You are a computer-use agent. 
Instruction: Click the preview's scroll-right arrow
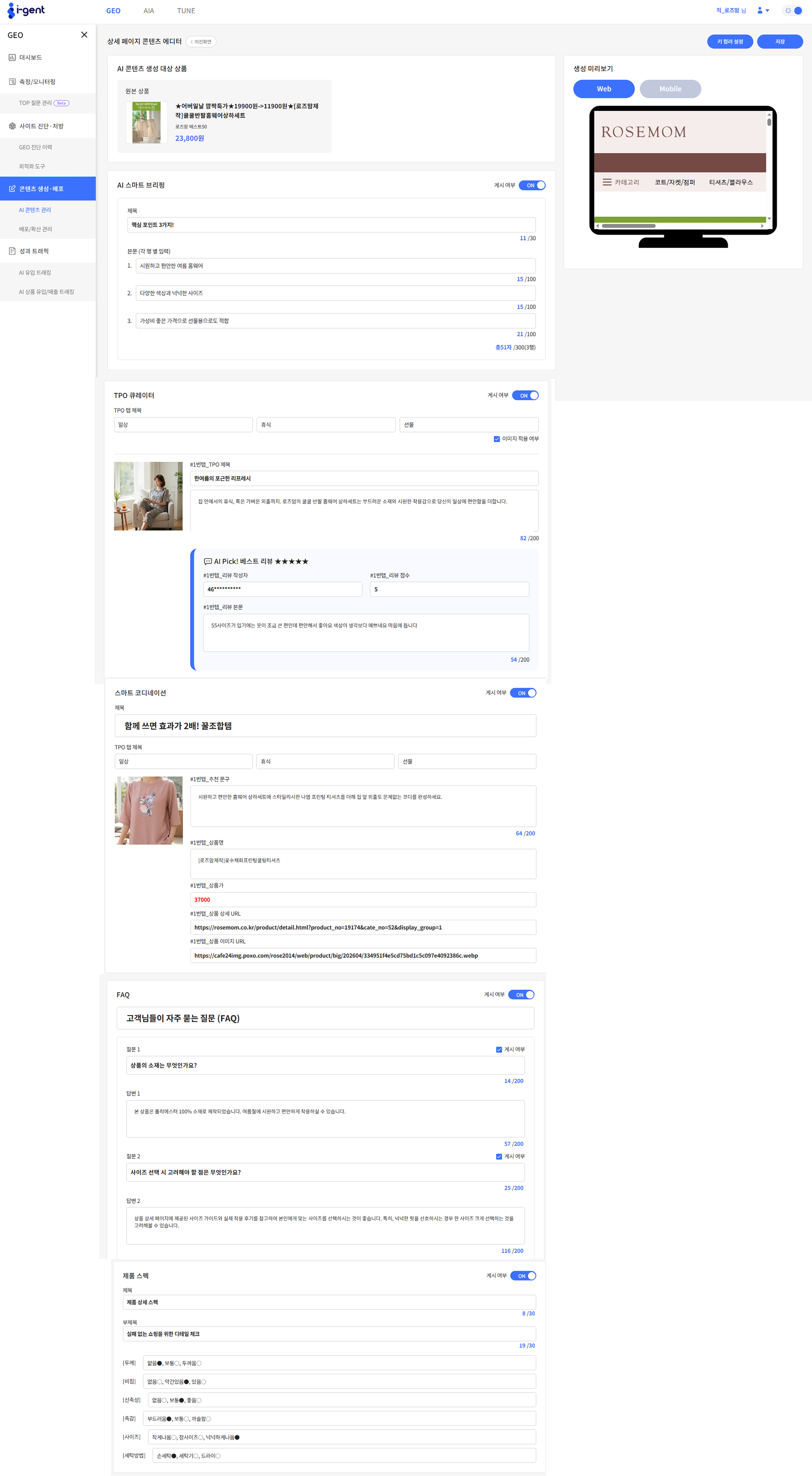pyautogui.click(x=762, y=226)
